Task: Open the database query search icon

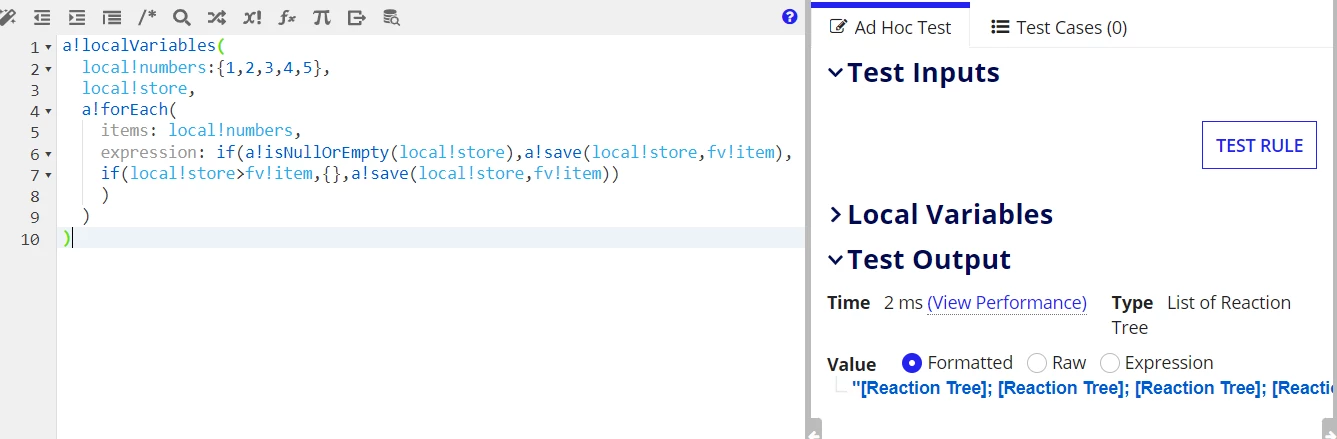Action: point(391,17)
